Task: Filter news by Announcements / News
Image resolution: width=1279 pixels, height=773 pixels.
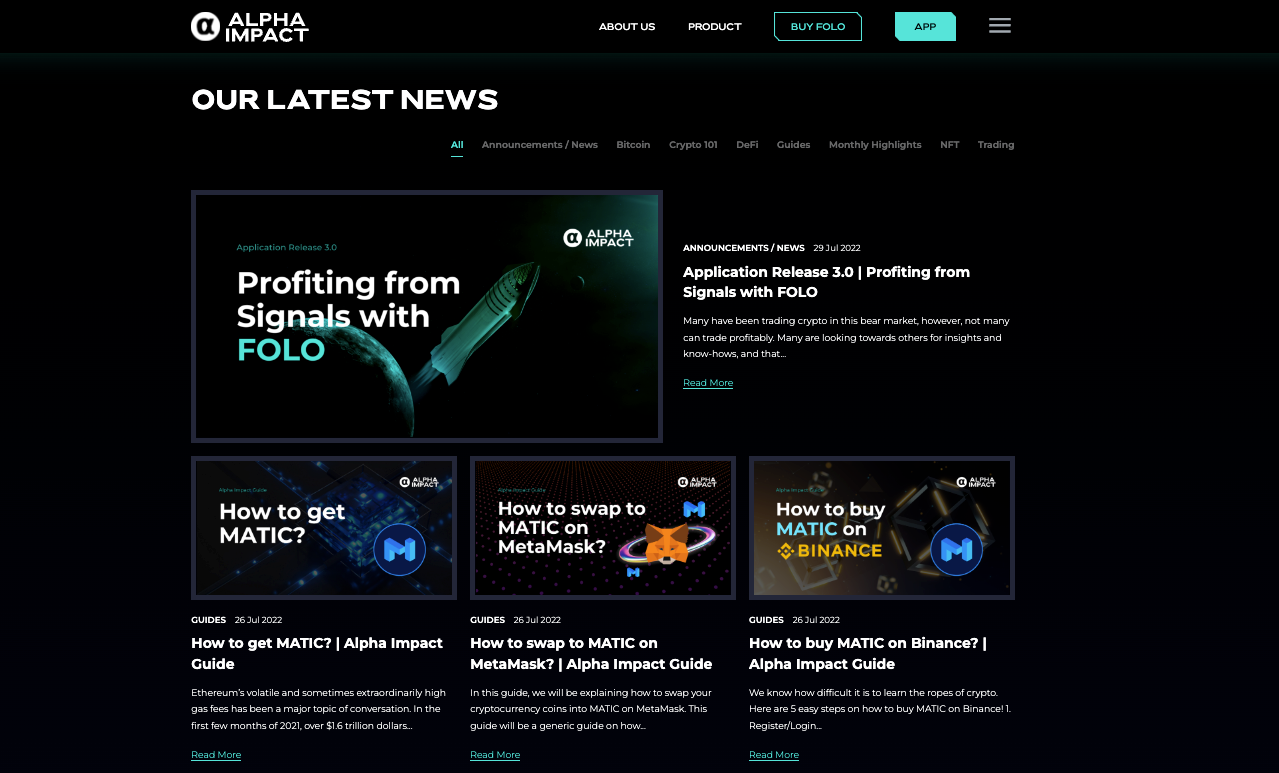Action: click(x=540, y=145)
